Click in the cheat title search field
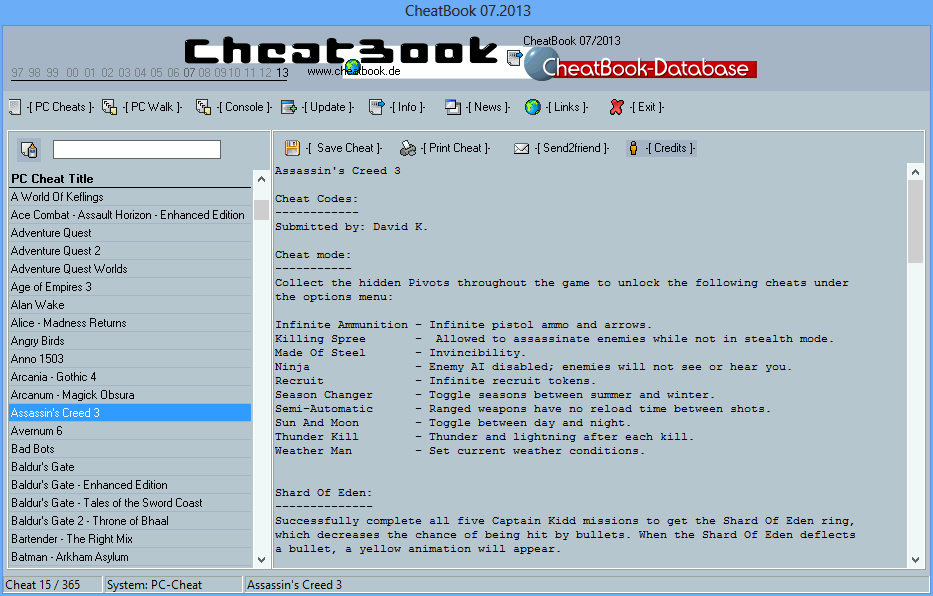 tap(137, 149)
